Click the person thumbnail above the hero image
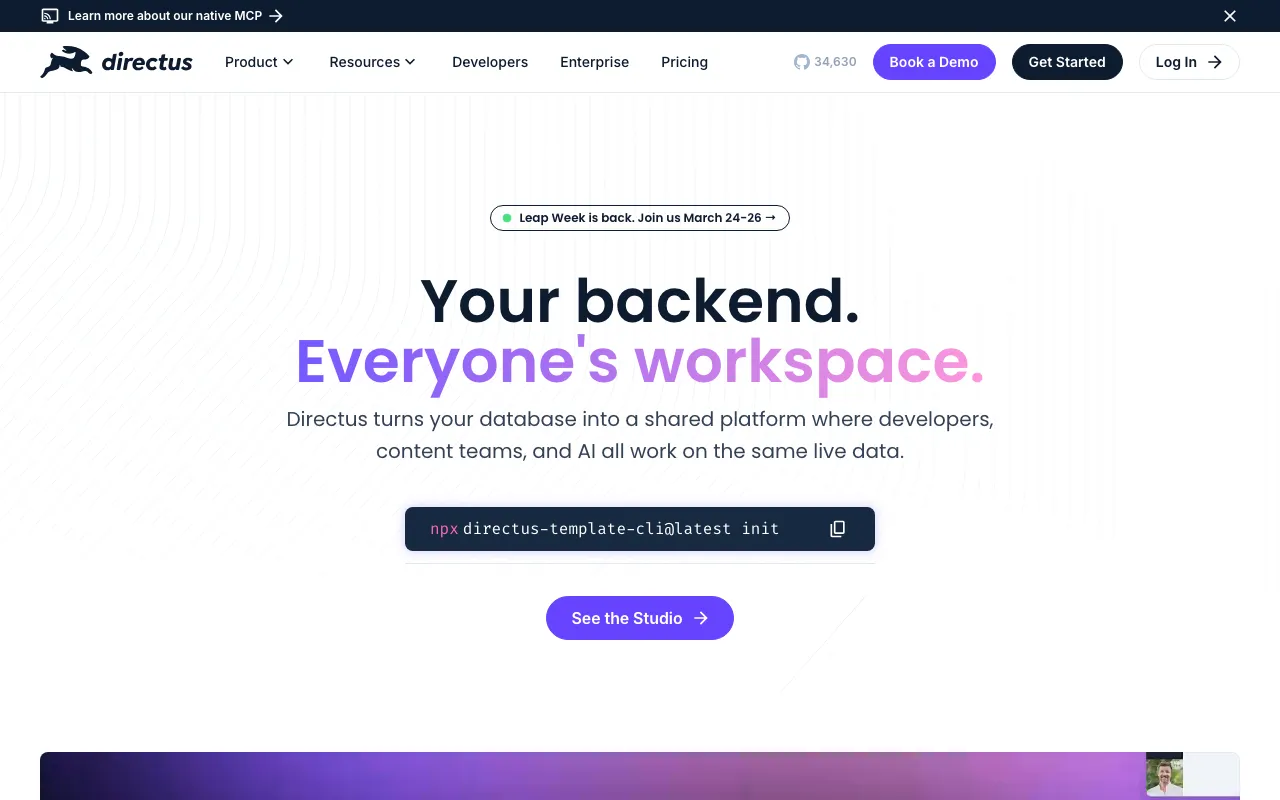Image resolution: width=1280 pixels, height=800 pixels. (x=1164, y=775)
